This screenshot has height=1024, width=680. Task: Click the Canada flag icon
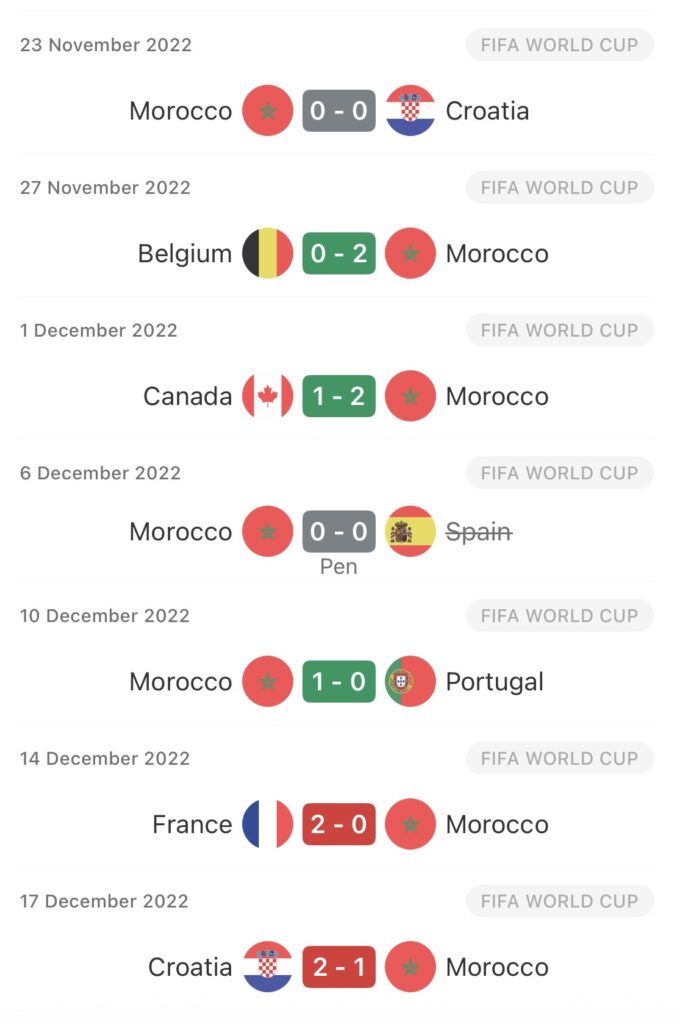(268, 397)
